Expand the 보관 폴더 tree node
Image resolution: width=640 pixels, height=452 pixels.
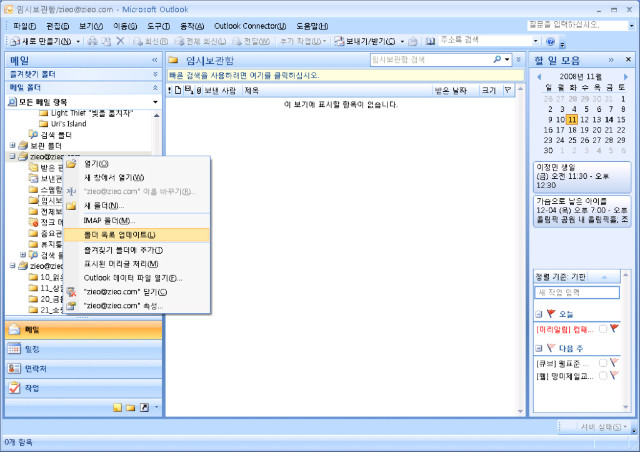(x=13, y=145)
